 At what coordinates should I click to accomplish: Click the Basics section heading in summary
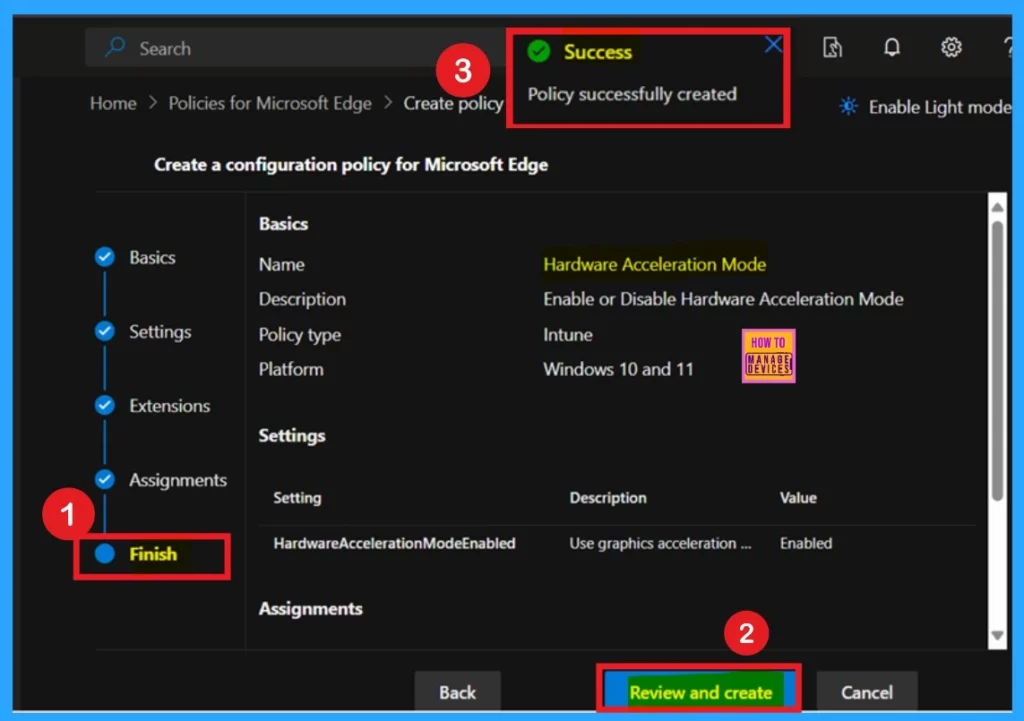click(x=283, y=224)
